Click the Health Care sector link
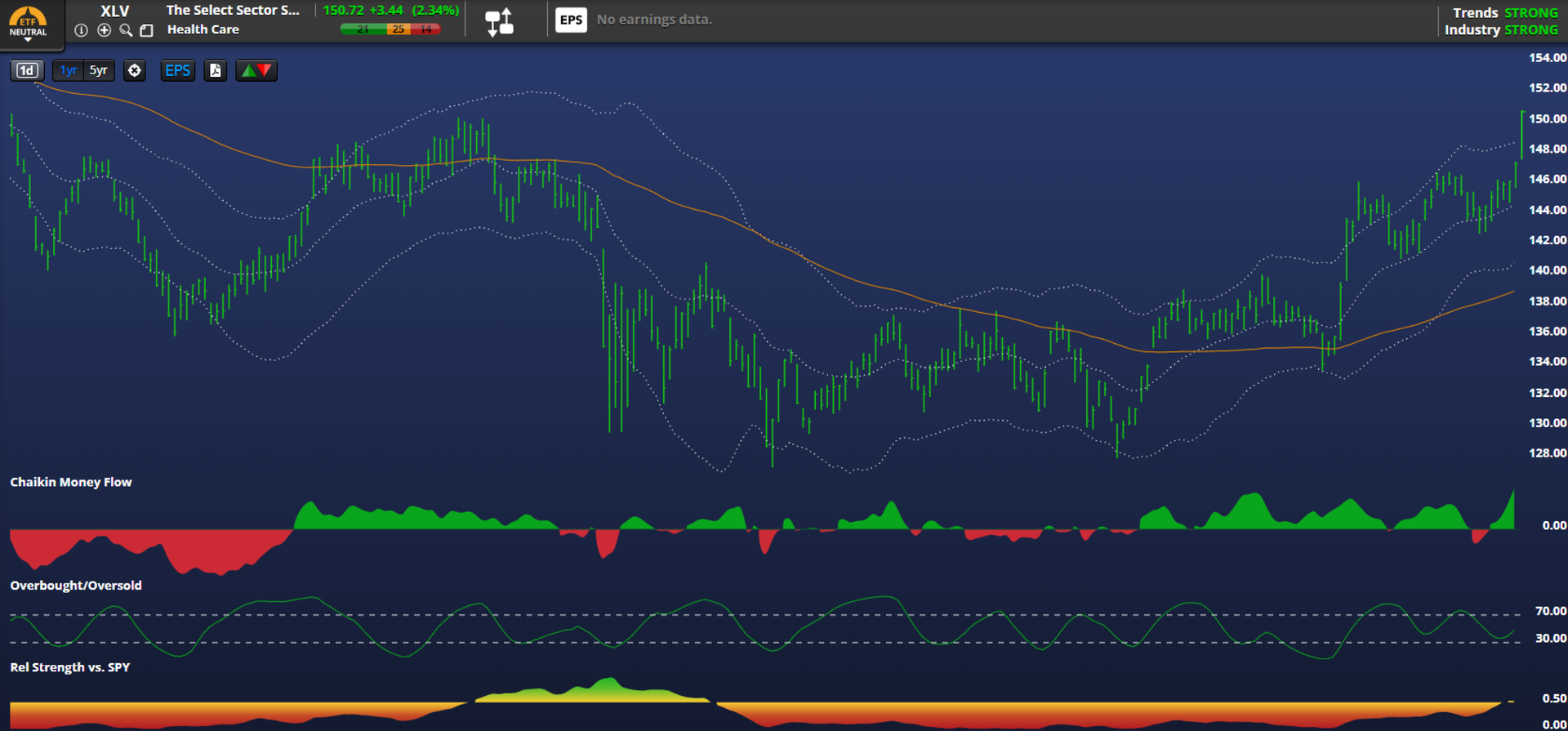The height and width of the screenshot is (731, 1568). tap(203, 29)
